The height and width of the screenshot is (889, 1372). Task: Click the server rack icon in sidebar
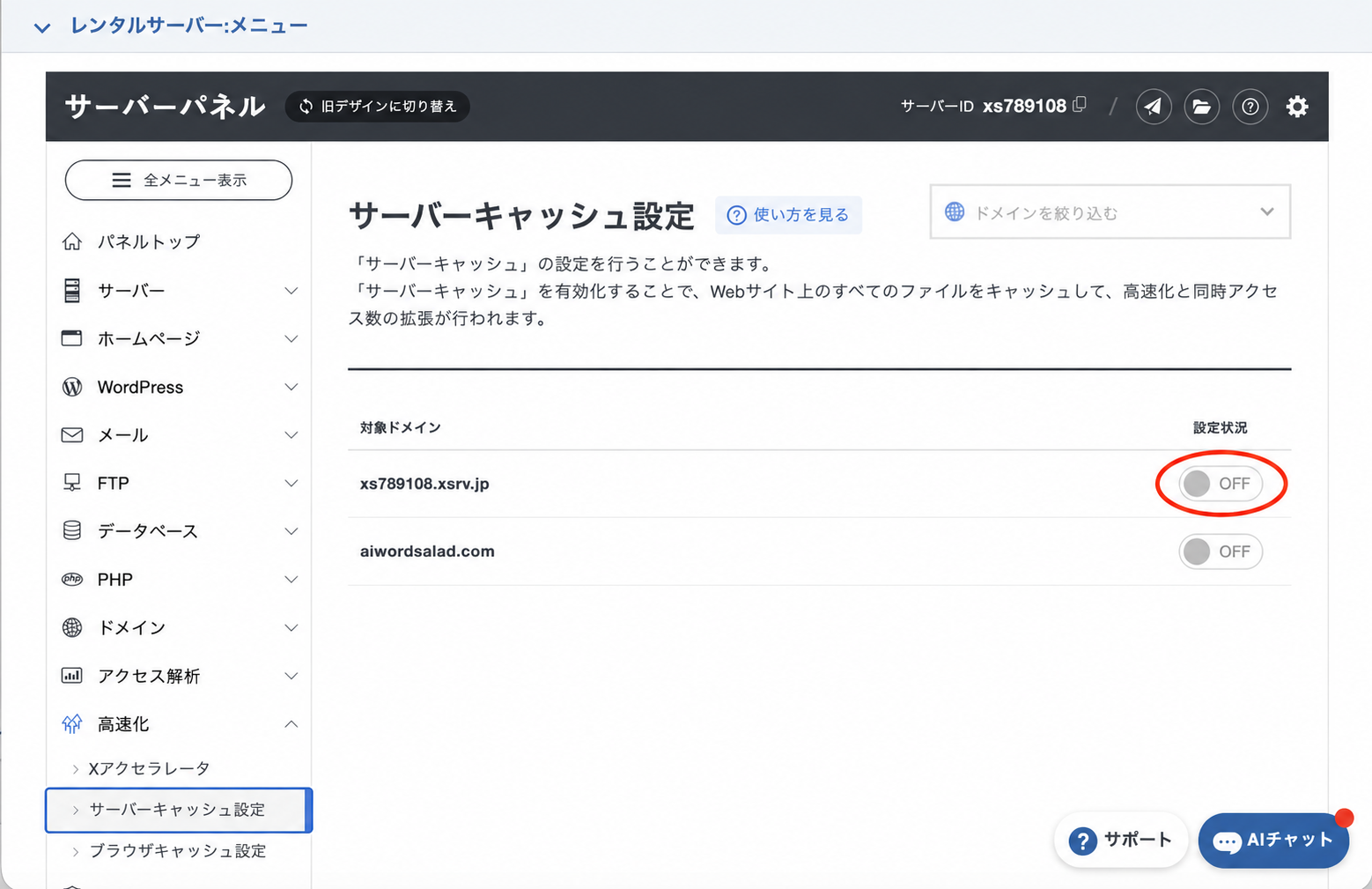click(72, 290)
